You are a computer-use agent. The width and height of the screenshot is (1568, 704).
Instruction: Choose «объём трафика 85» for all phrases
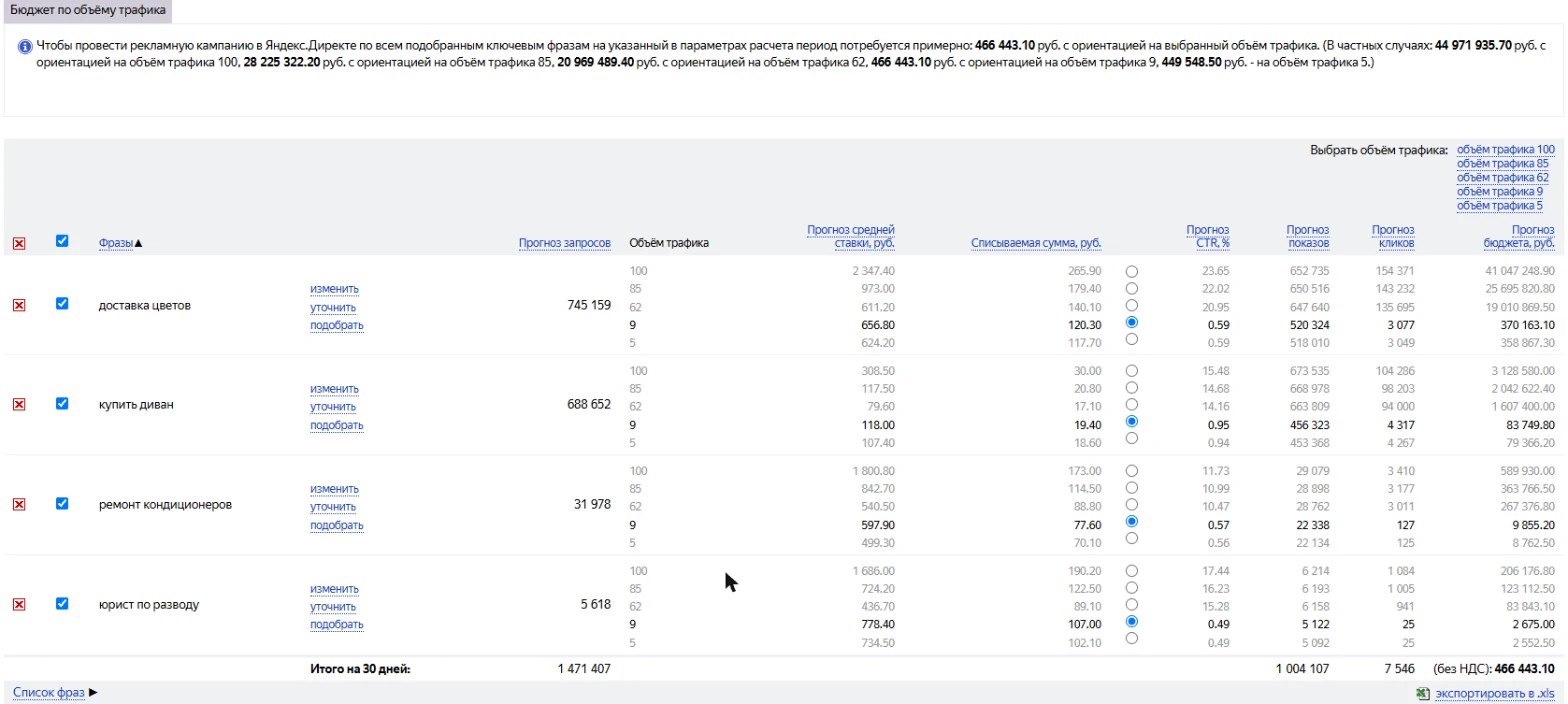(1502, 163)
